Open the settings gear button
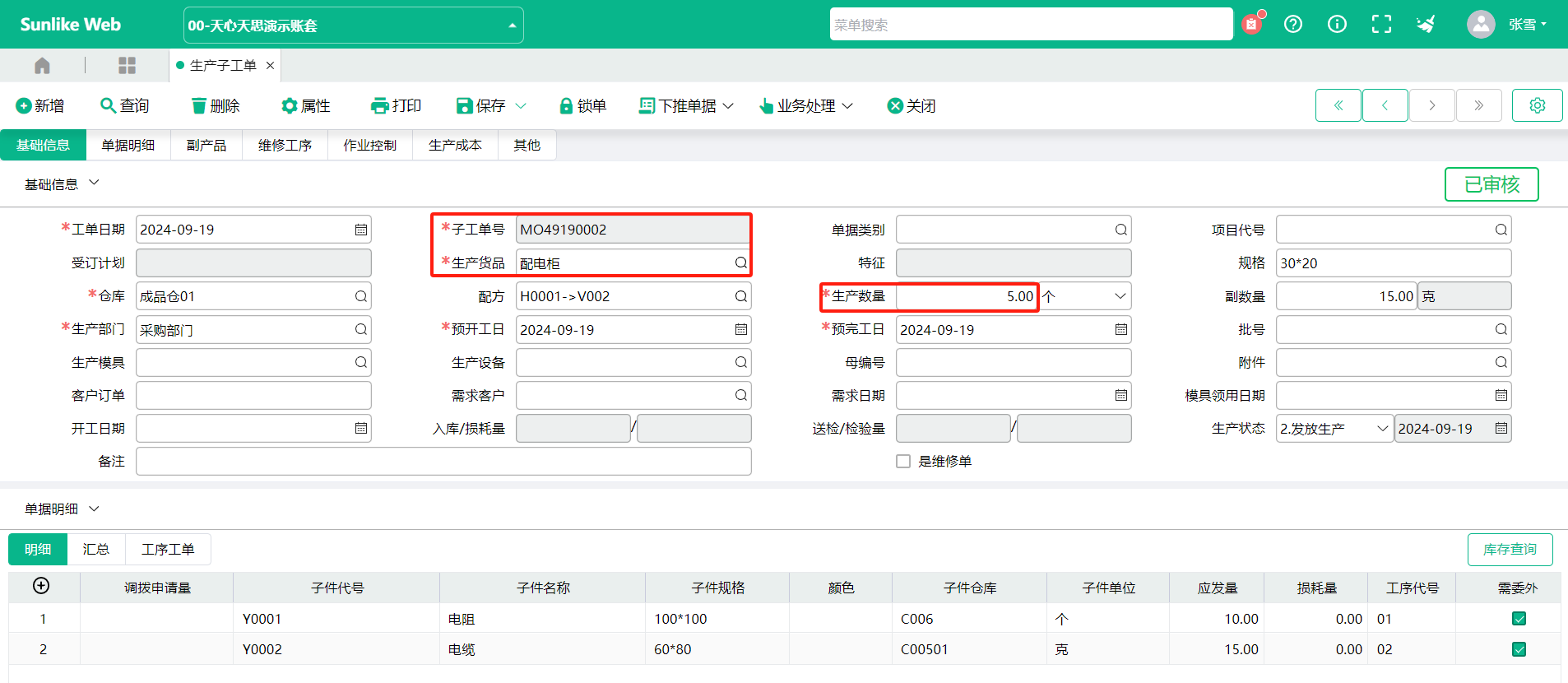Viewport: 1568px width, 683px height. 1538,105
